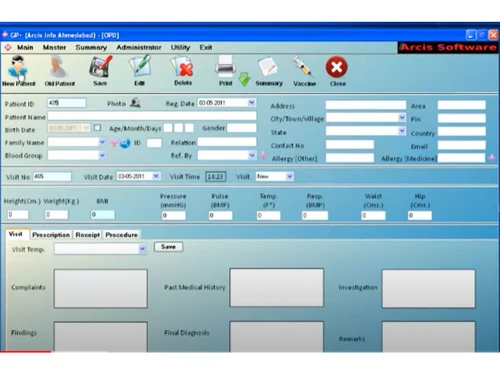Toggle the Birth Date checkbox
The image size is (500, 375).
click(x=97, y=128)
